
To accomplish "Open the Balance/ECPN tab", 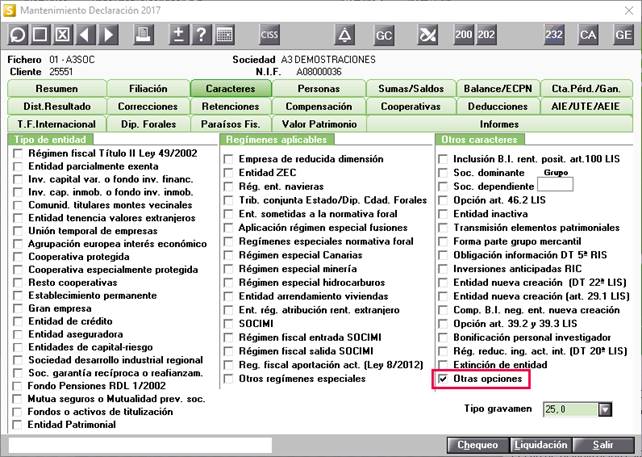I will pyautogui.click(x=498, y=88).
